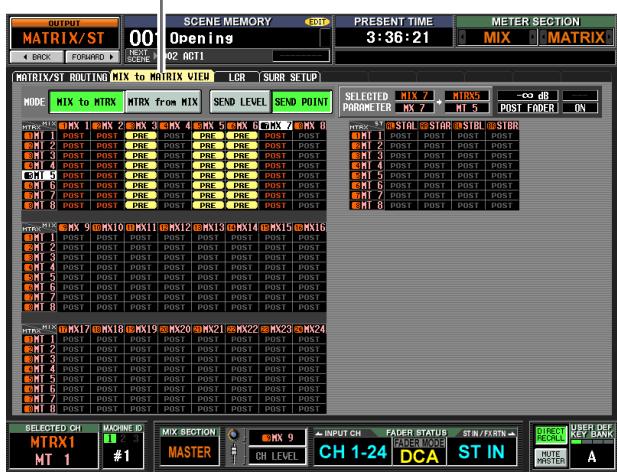This screenshot has height=473, width=617.
Task: Select MIX to MTRX mode
Action: pos(86,102)
